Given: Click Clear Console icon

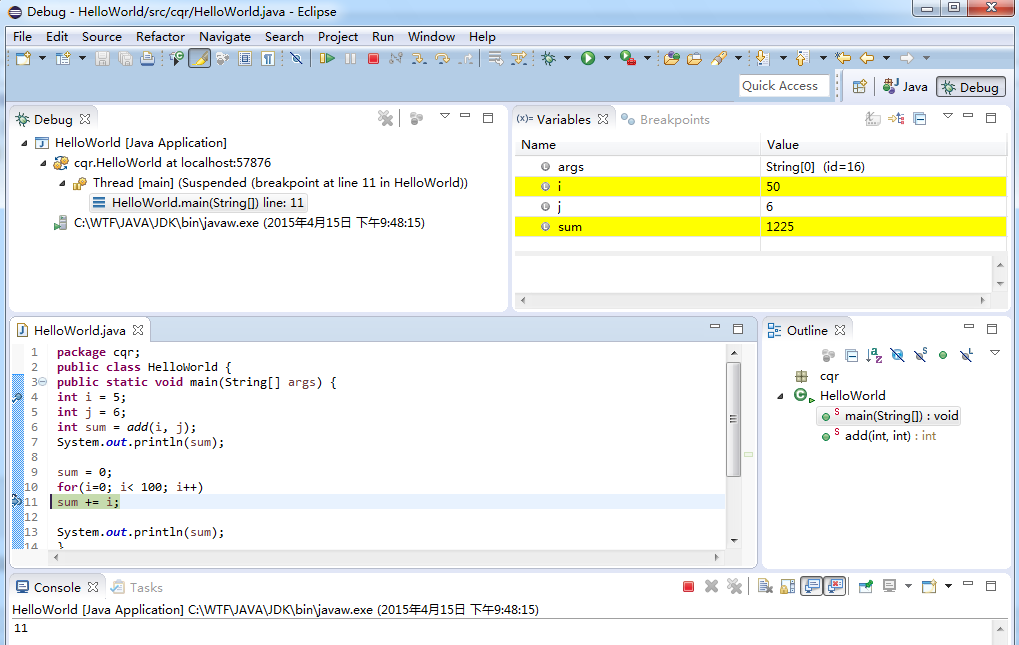Looking at the screenshot, I should 765,587.
